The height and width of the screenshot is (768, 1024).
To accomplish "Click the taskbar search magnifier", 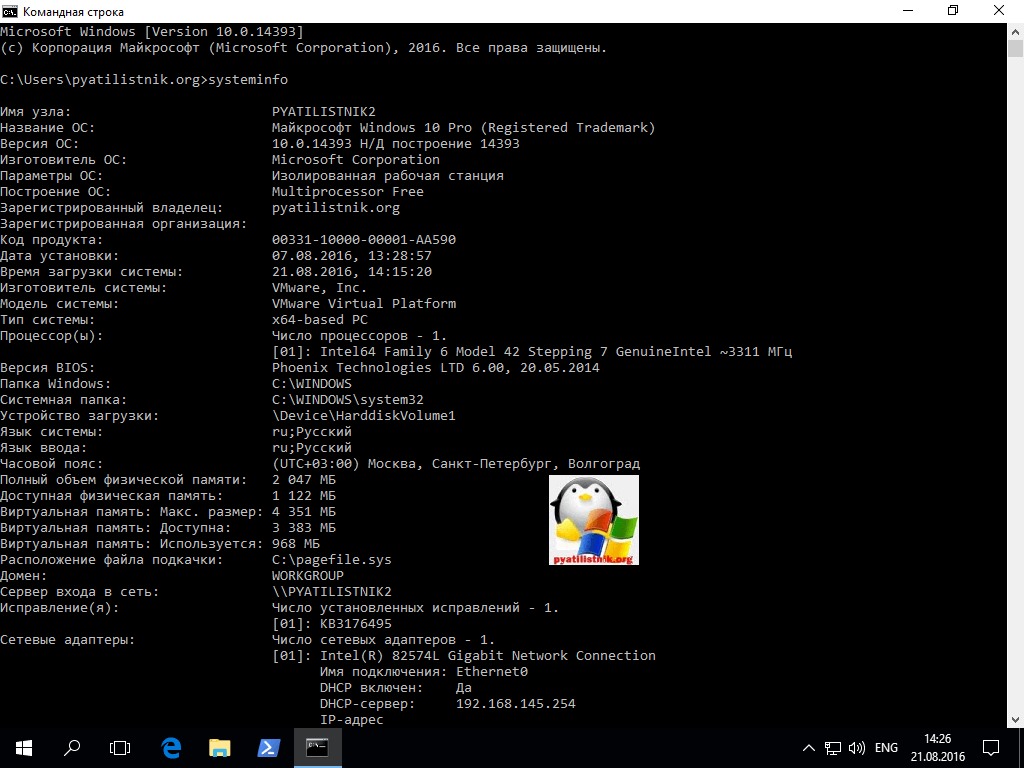I will [x=72, y=747].
